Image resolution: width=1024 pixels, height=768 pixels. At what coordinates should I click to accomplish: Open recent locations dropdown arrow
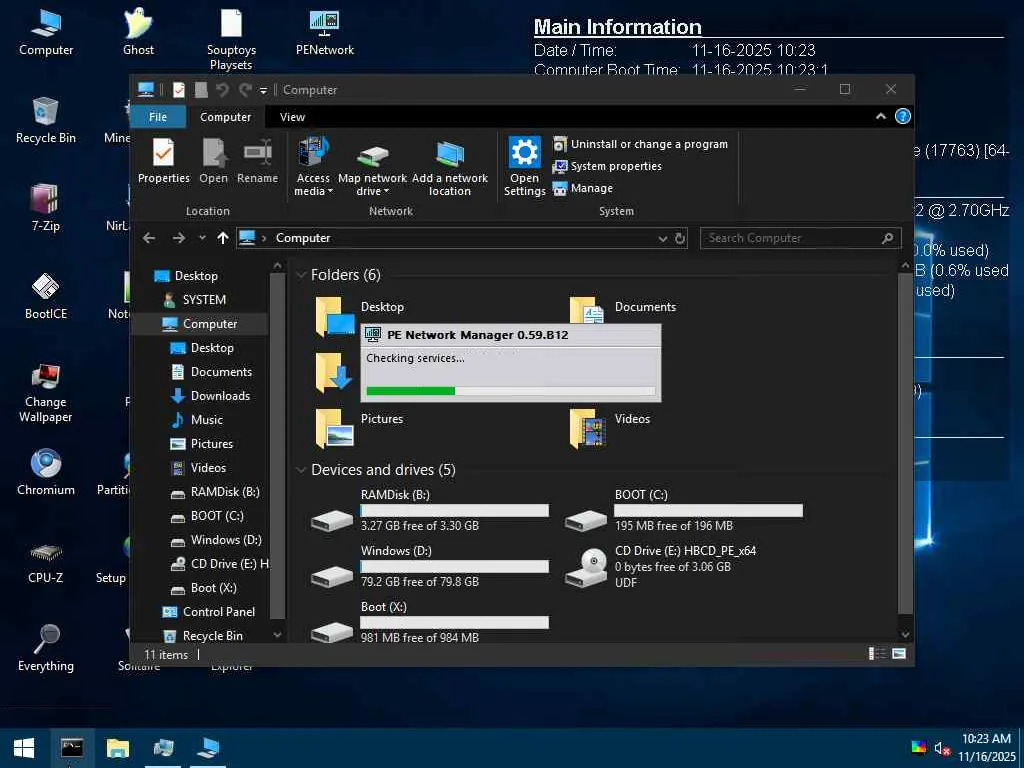[202, 238]
